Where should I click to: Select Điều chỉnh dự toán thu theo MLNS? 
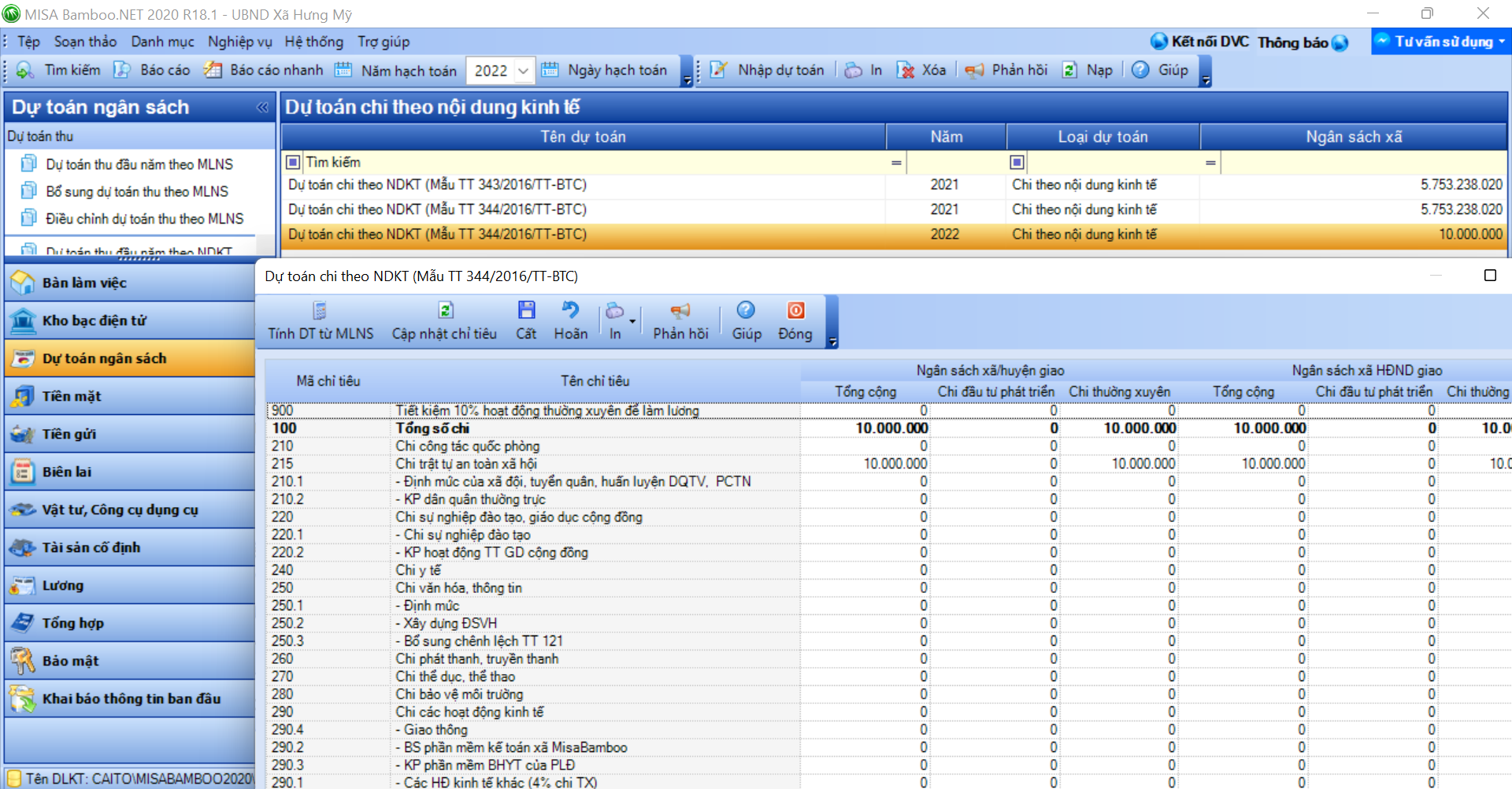pos(145,219)
